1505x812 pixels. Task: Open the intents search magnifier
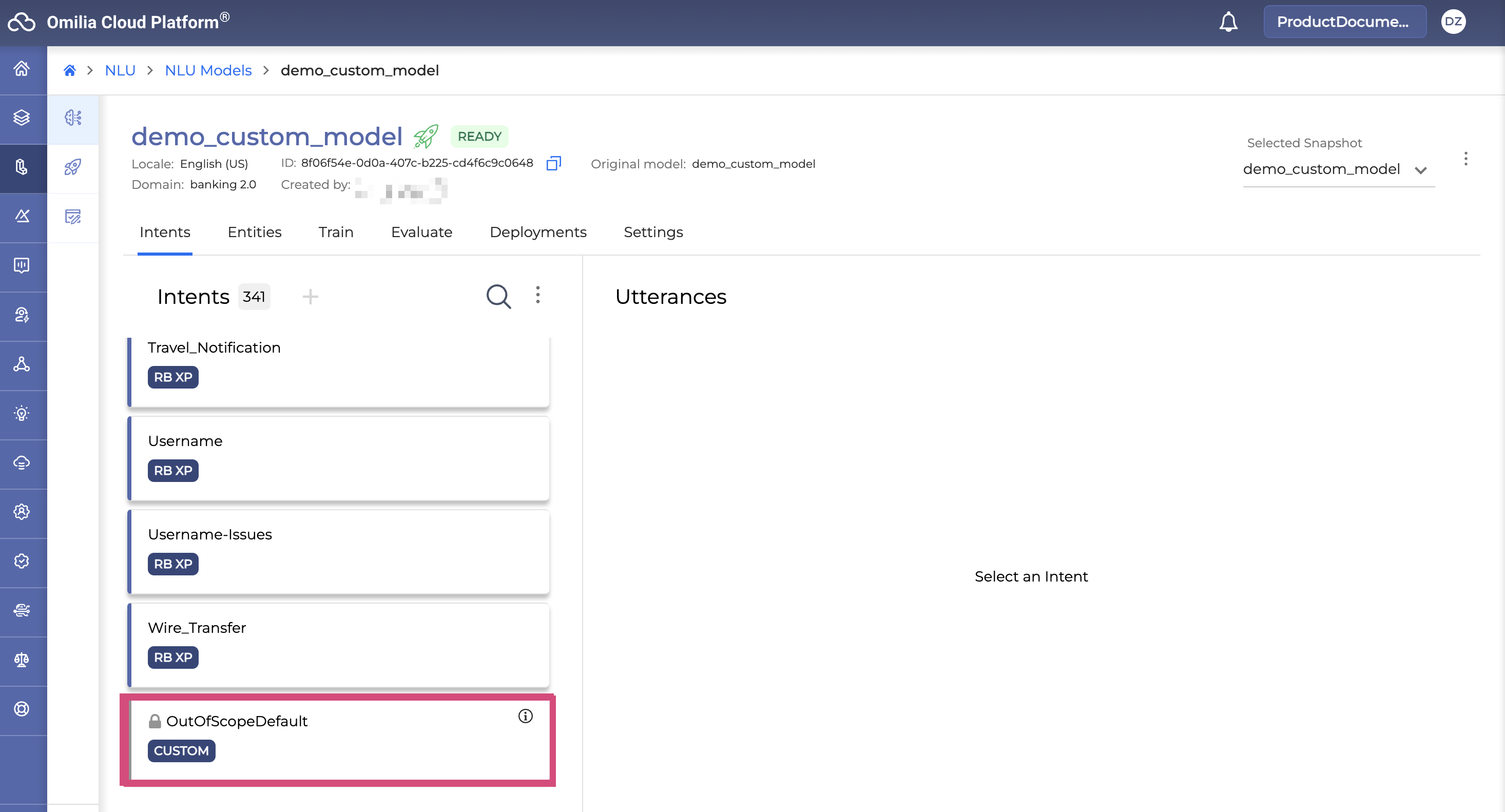click(498, 296)
